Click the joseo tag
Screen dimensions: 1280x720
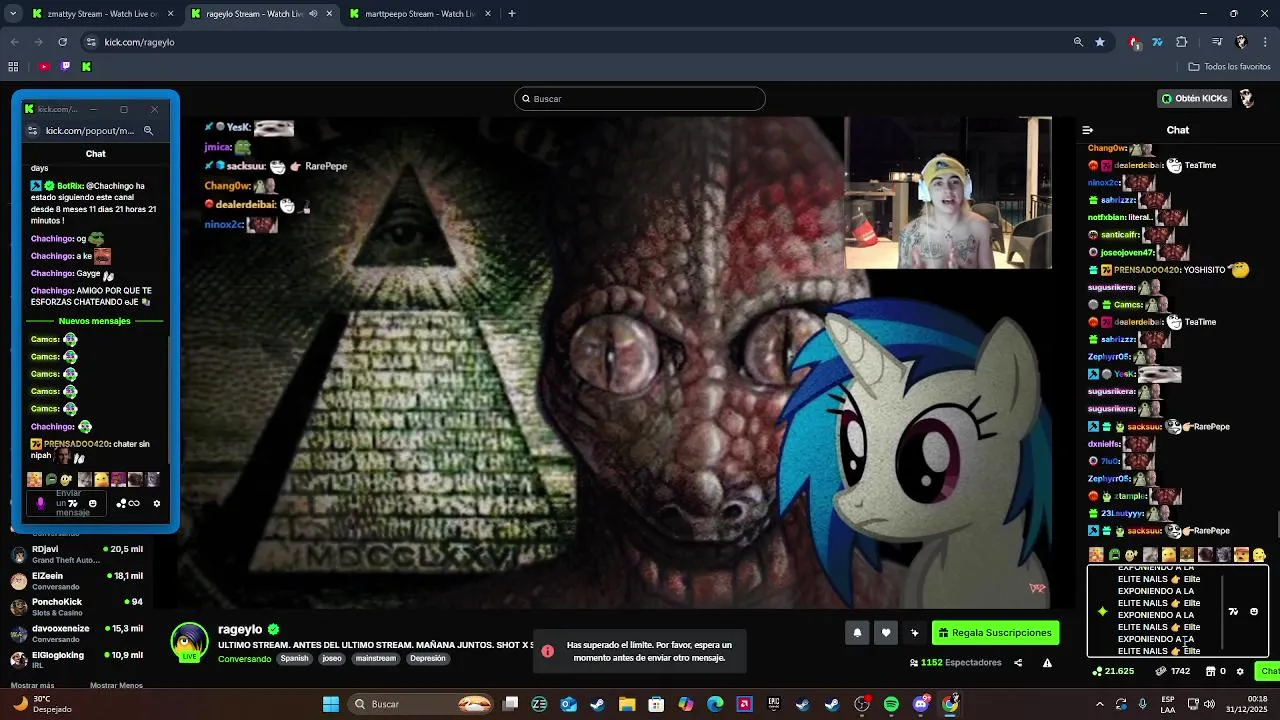(x=332, y=659)
